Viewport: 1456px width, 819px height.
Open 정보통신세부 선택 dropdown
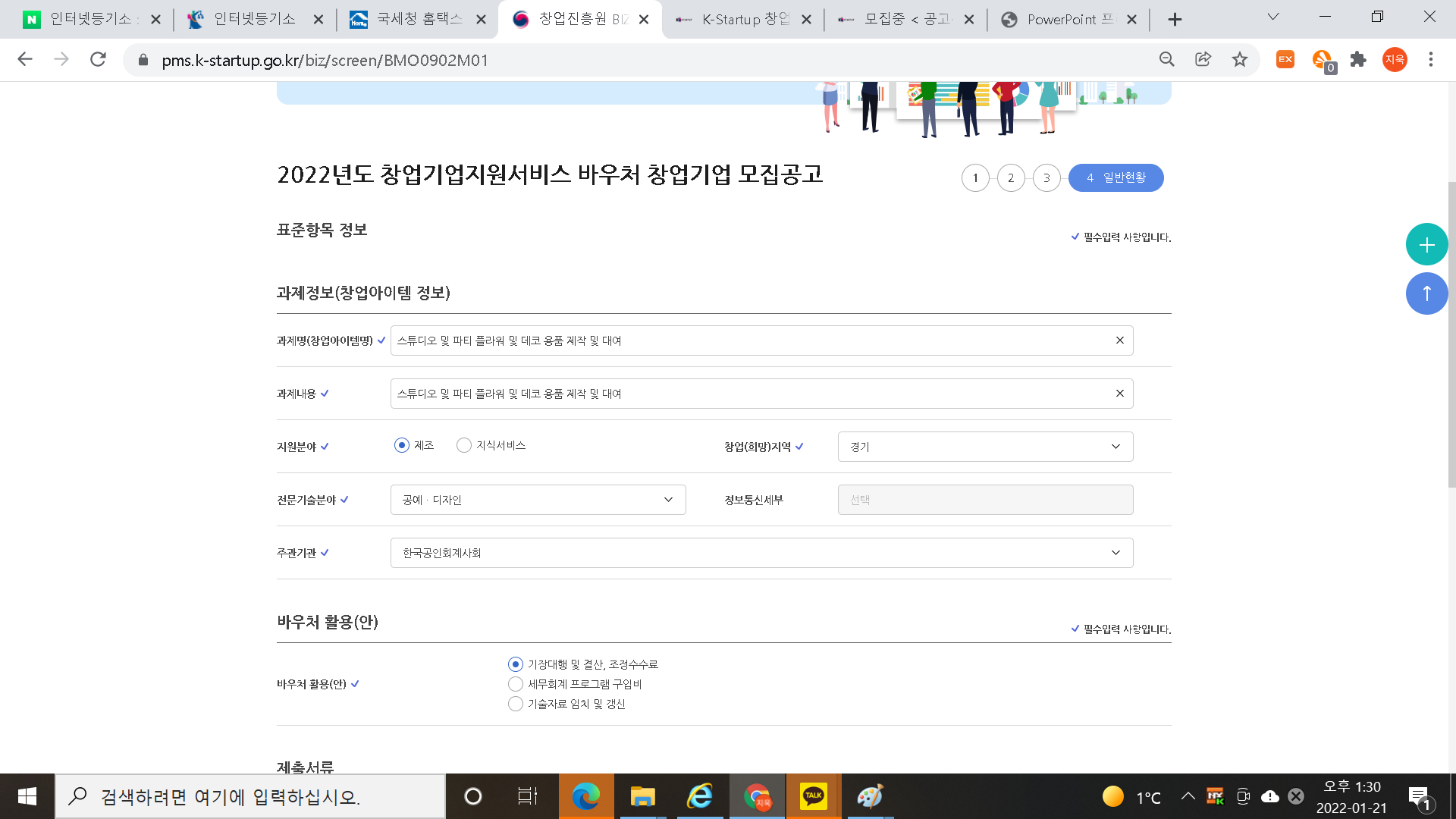click(x=985, y=500)
